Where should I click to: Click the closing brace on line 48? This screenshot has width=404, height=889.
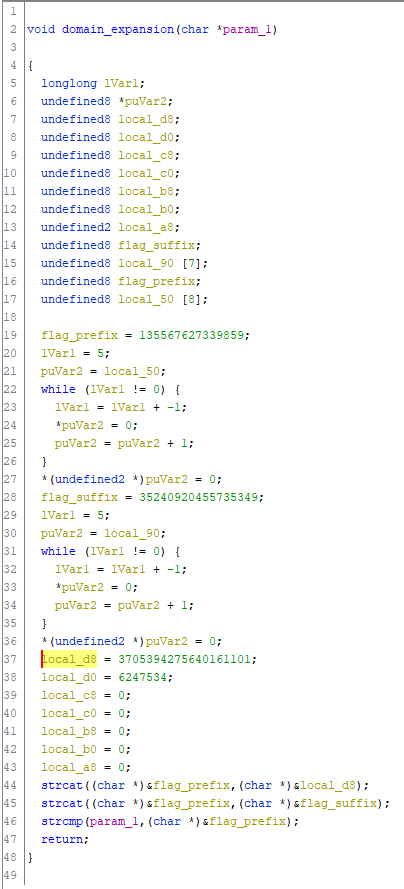click(30, 857)
